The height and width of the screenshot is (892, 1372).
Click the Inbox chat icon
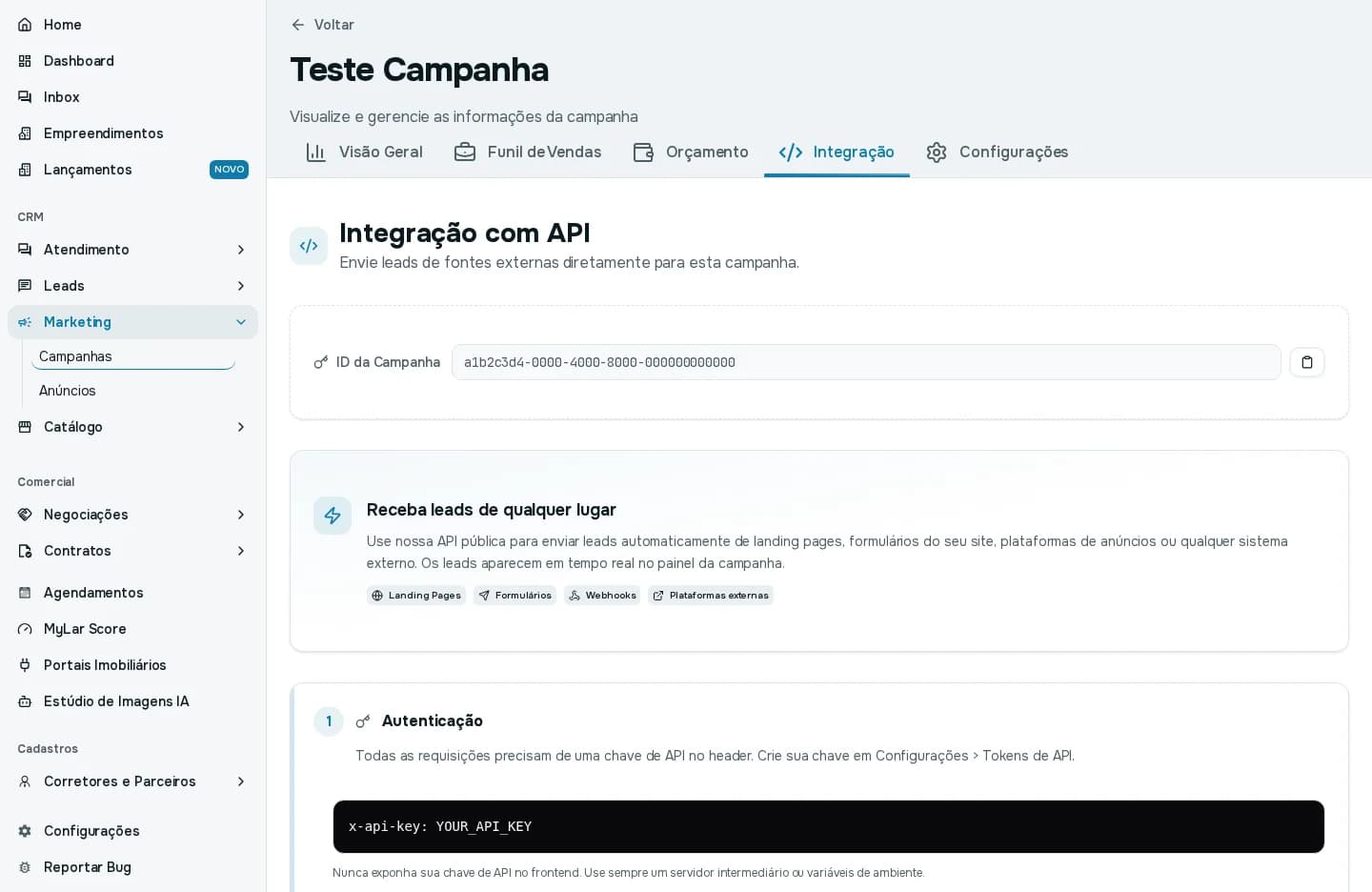click(x=25, y=97)
